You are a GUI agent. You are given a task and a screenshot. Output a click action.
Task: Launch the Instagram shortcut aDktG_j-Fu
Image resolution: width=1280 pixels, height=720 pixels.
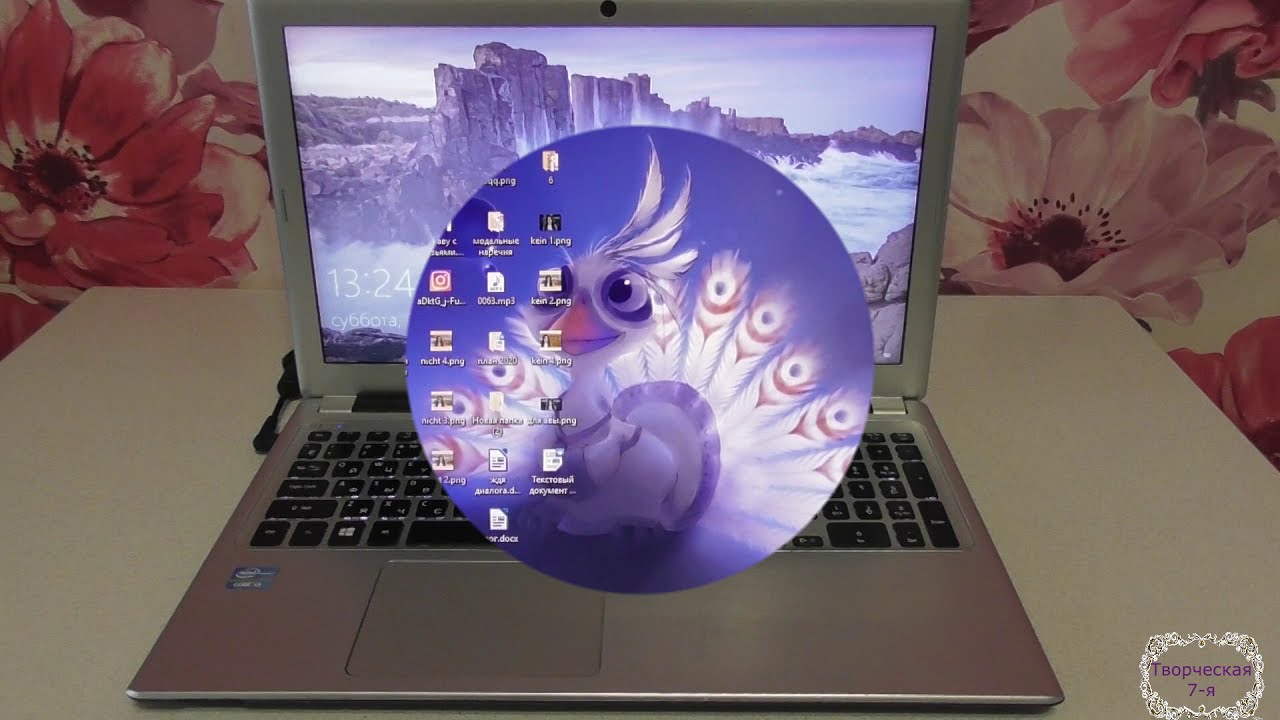coord(440,287)
